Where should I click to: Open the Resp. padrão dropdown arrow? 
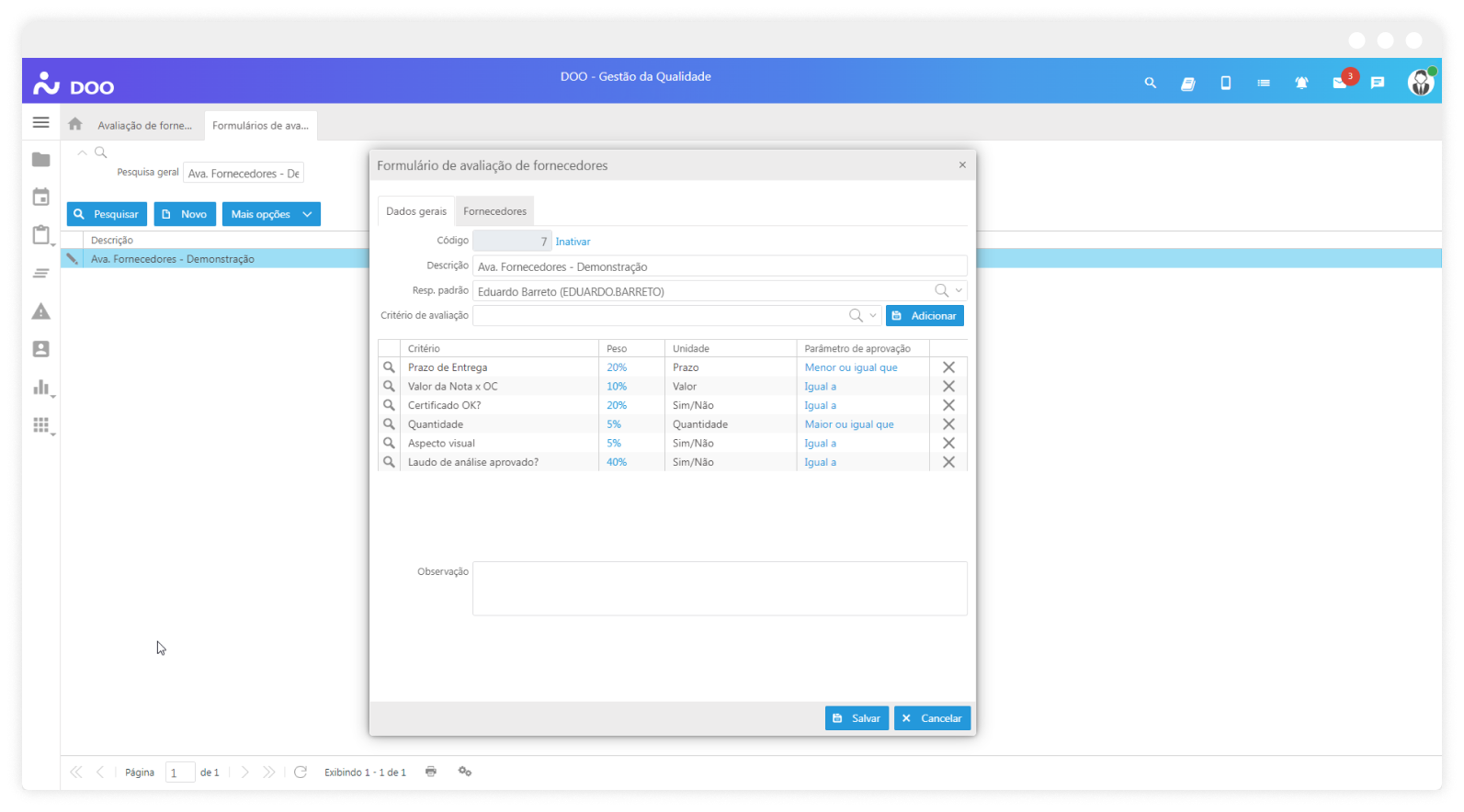(959, 290)
